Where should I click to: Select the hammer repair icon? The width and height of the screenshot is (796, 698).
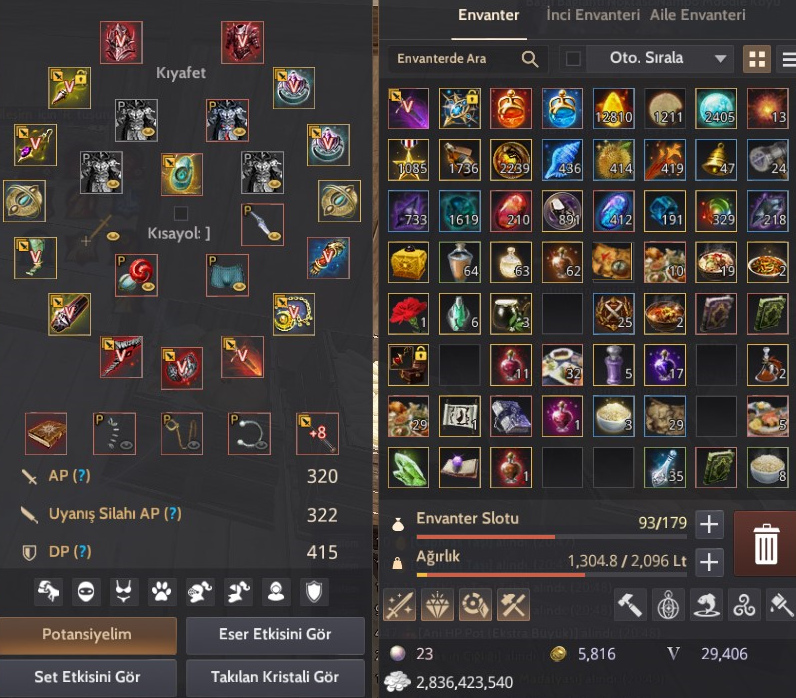click(630, 605)
